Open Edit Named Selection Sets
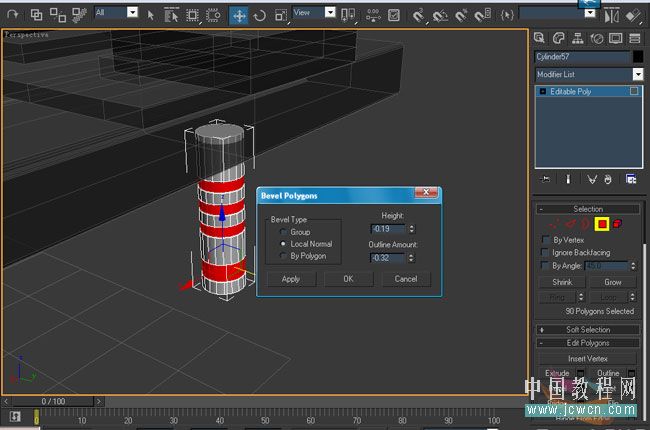 point(507,15)
